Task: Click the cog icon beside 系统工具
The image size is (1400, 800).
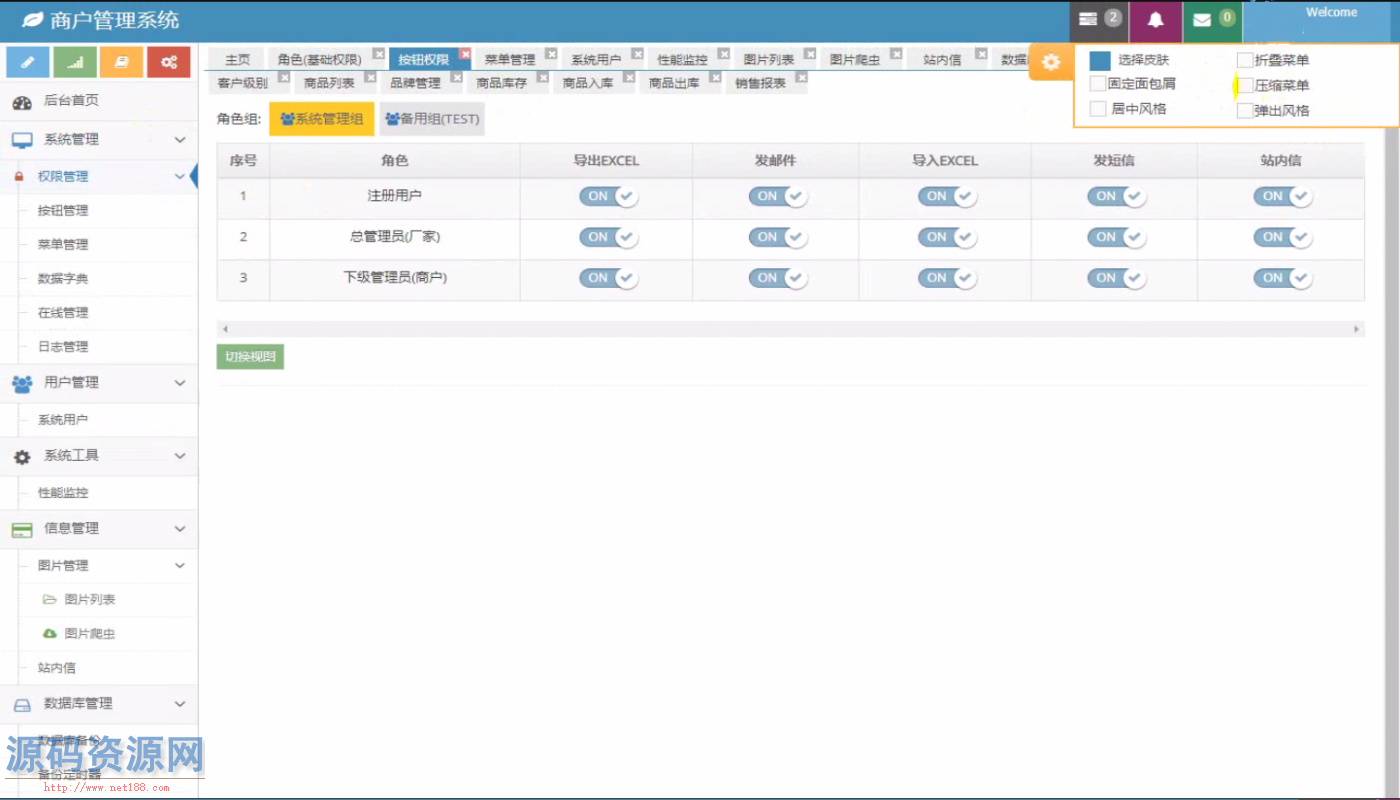Action: tap(22, 456)
